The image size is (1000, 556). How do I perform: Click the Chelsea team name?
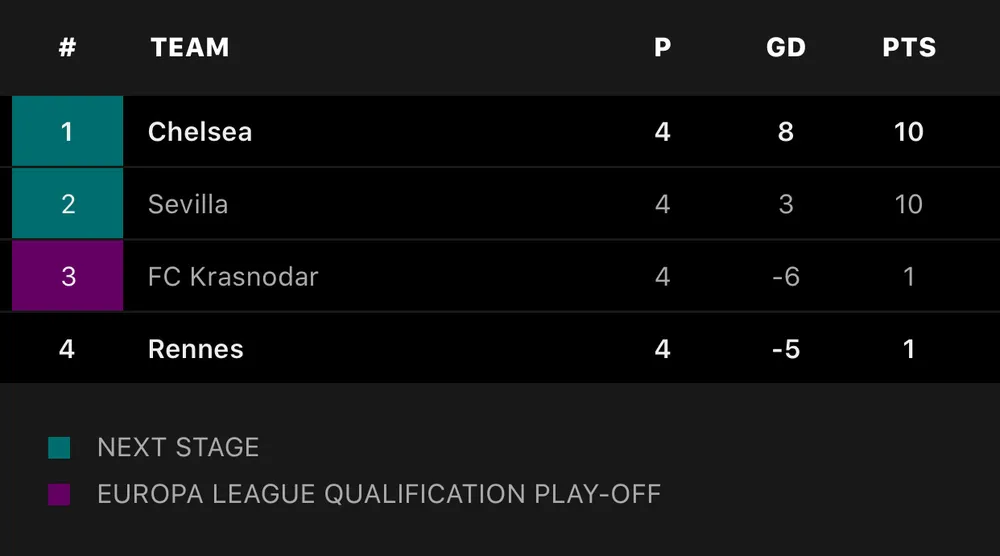click(x=200, y=132)
